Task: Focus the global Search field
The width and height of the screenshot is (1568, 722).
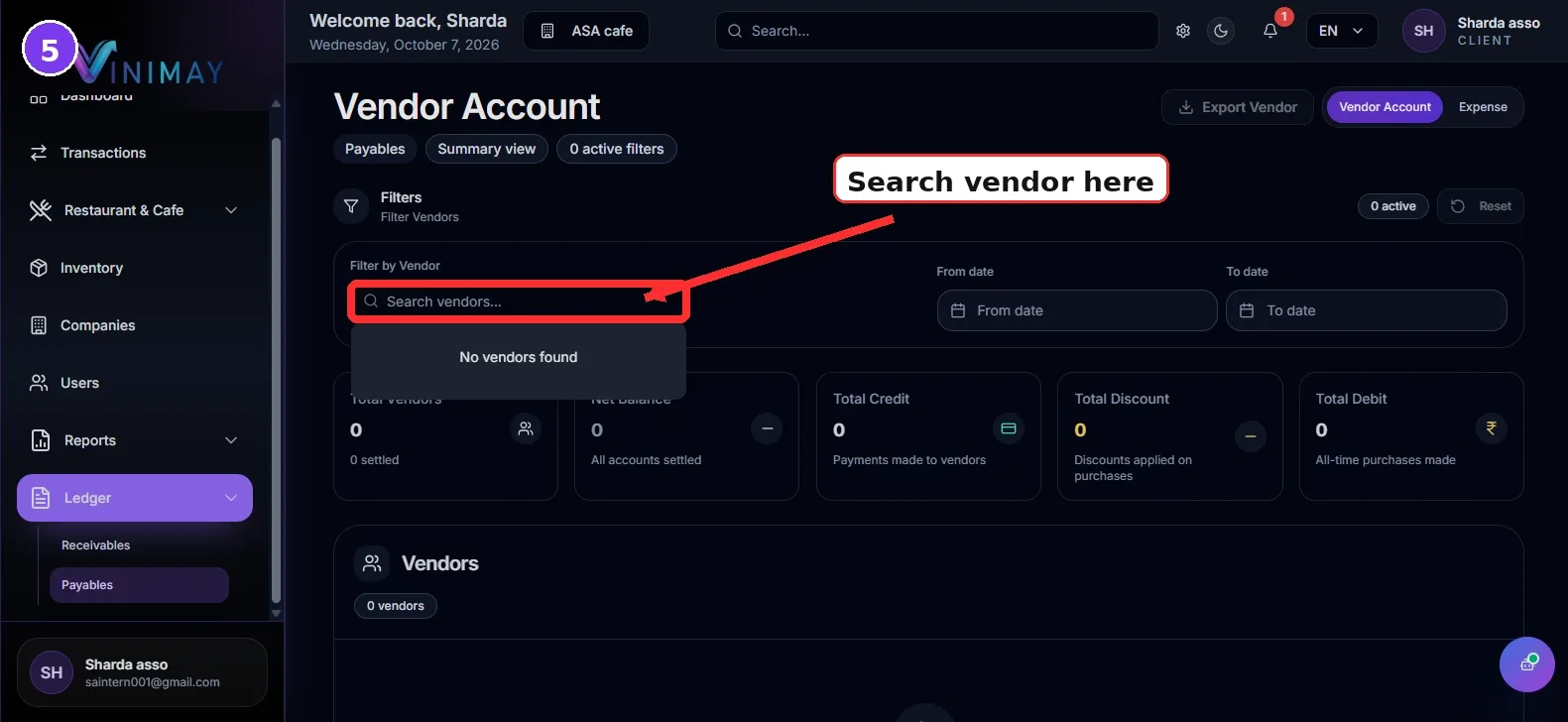Action: 936,31
